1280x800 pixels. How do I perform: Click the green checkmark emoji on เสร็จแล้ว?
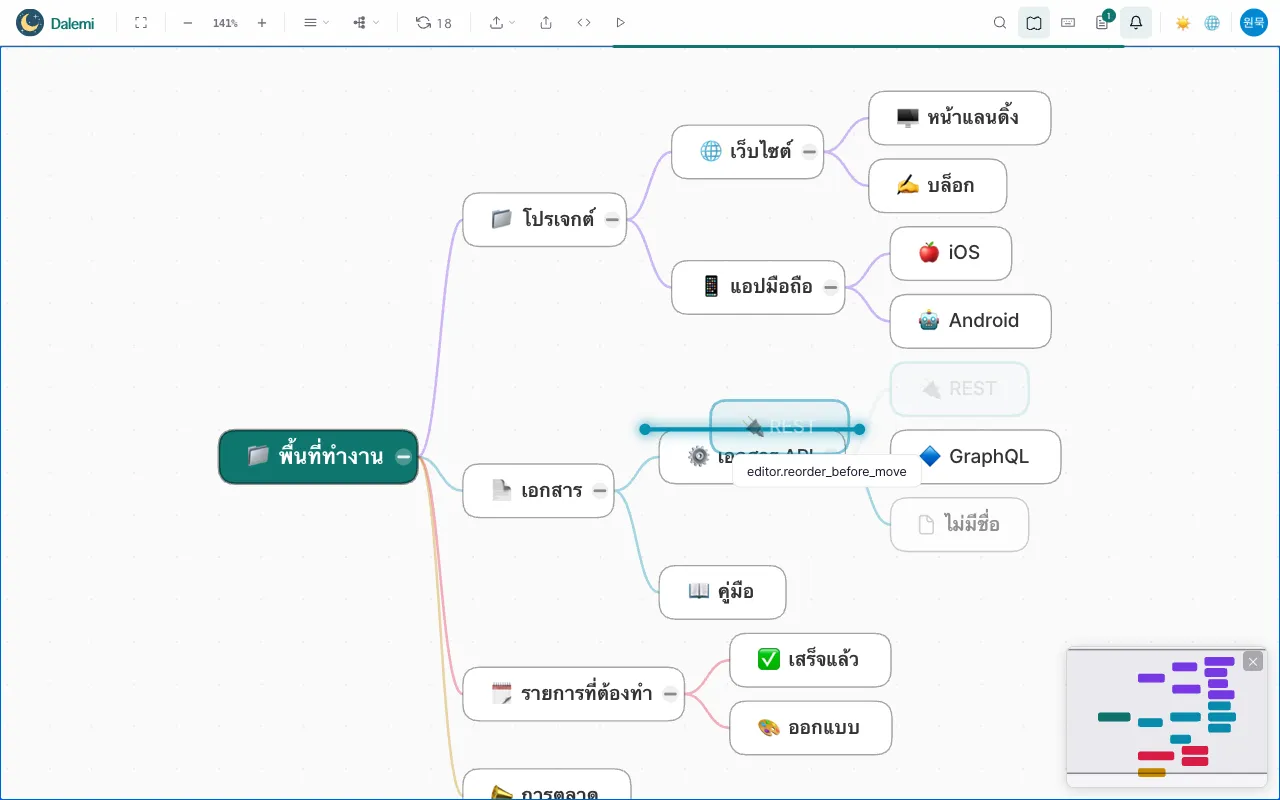point(769,660)
